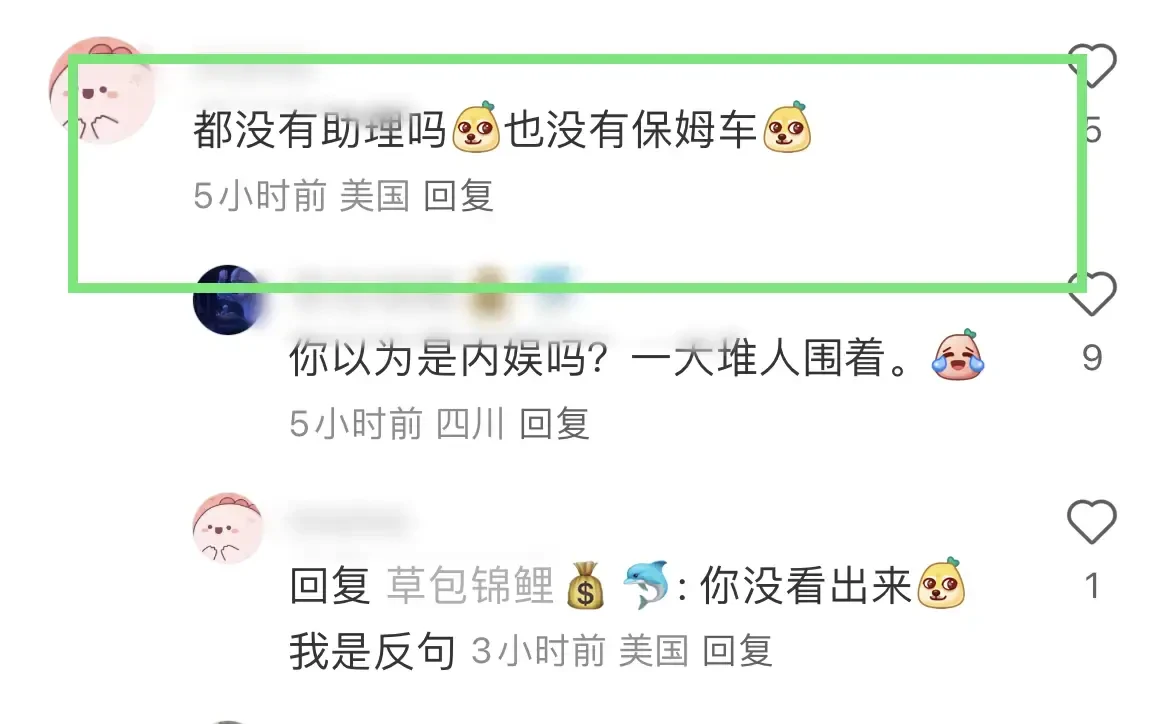
Task: Tap 回复 under the 四川 comment
Action: point(554,424)
